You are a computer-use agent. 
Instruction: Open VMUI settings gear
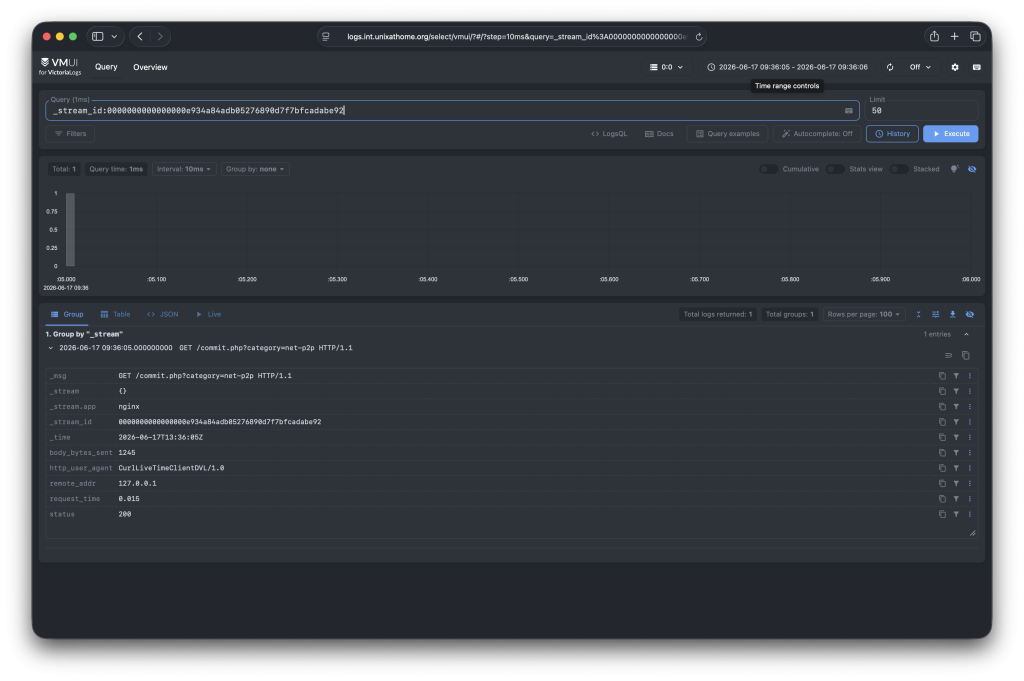pyautogui.click(x=955, y=67)
